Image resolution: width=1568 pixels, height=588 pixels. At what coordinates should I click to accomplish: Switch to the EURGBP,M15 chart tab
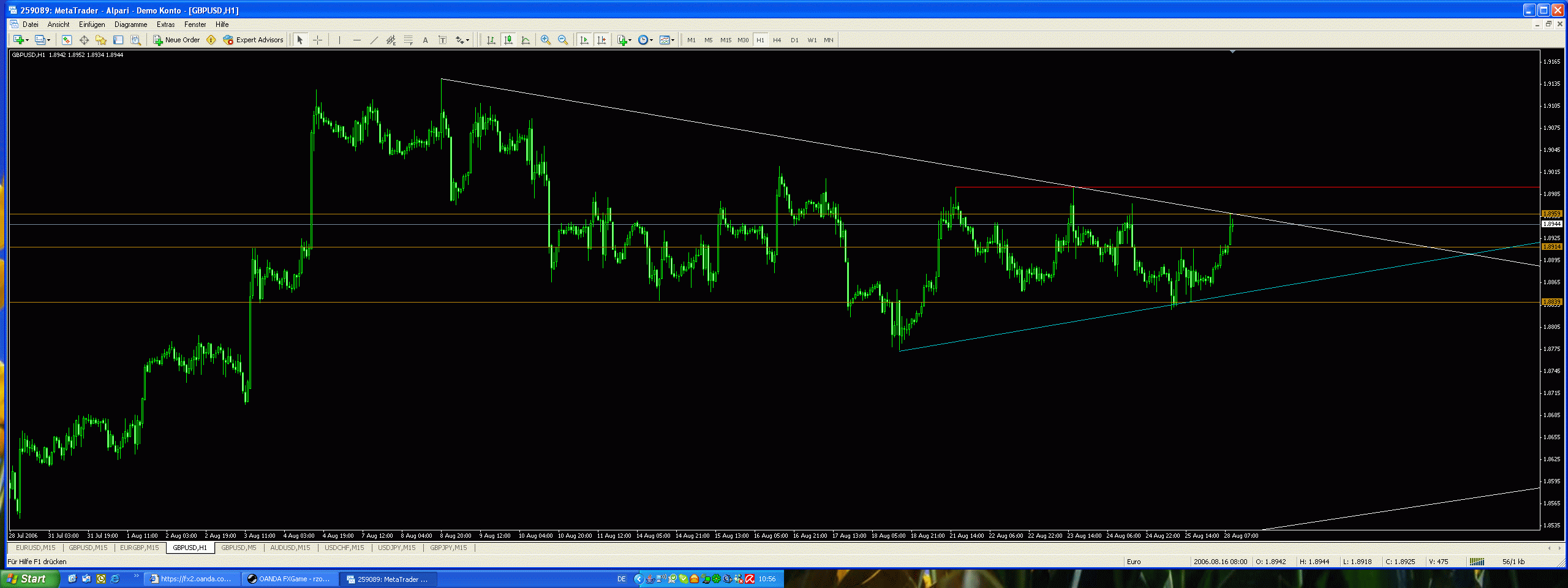pos(139,548)
